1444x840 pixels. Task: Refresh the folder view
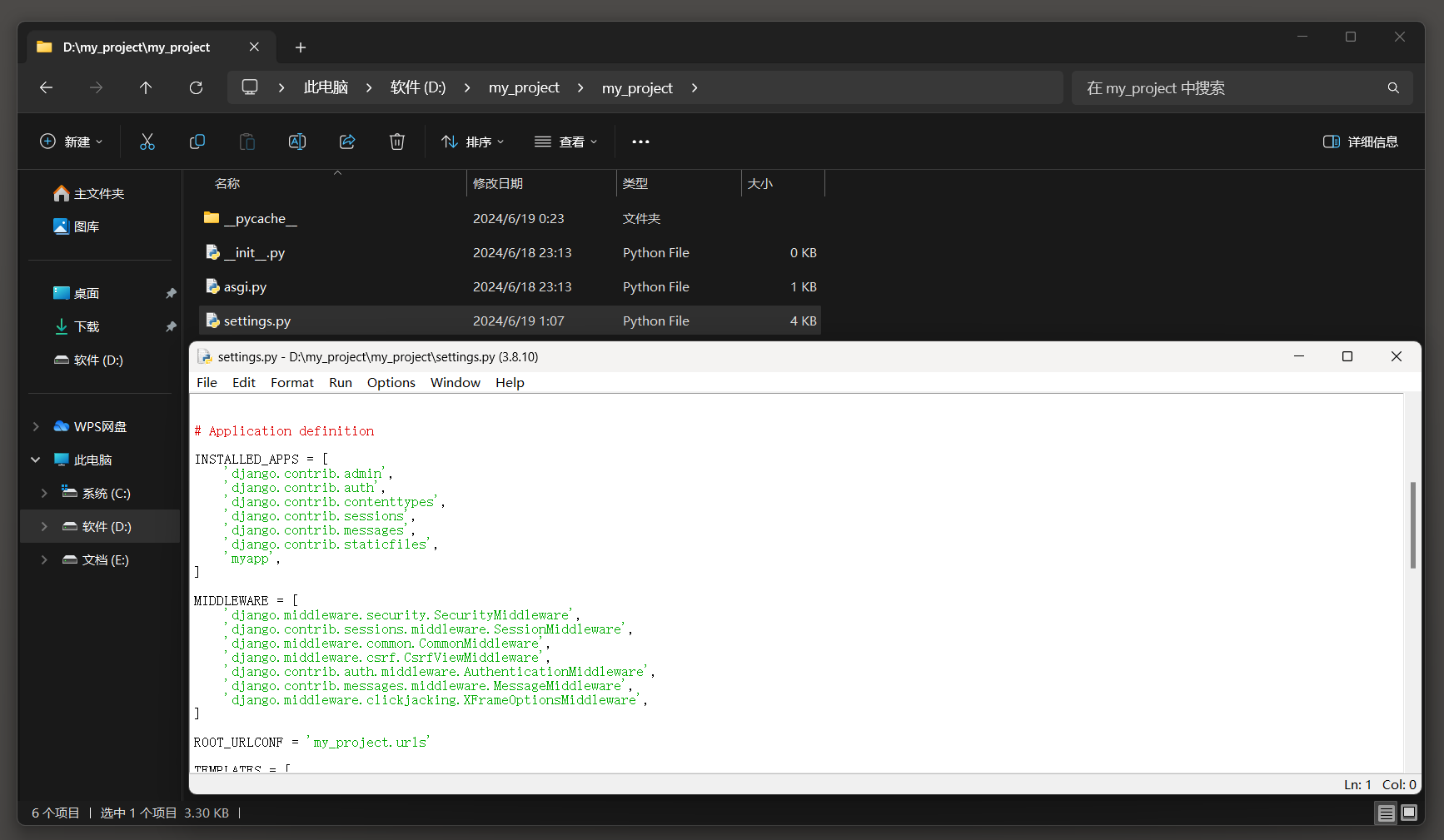point(196,87)
